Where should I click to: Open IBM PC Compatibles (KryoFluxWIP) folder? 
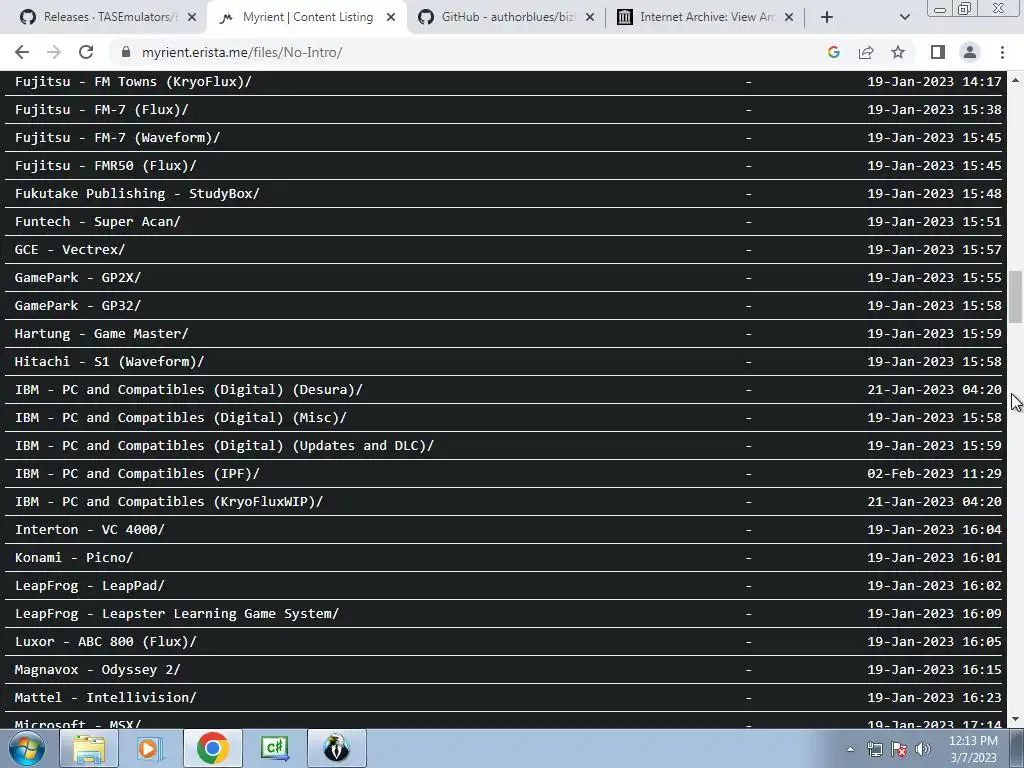point(168,502)
